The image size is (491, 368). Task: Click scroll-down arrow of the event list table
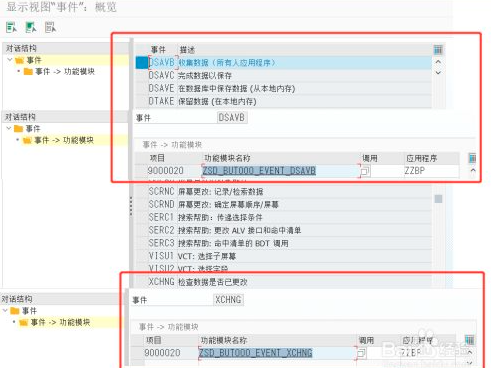(x=438, y=73)
